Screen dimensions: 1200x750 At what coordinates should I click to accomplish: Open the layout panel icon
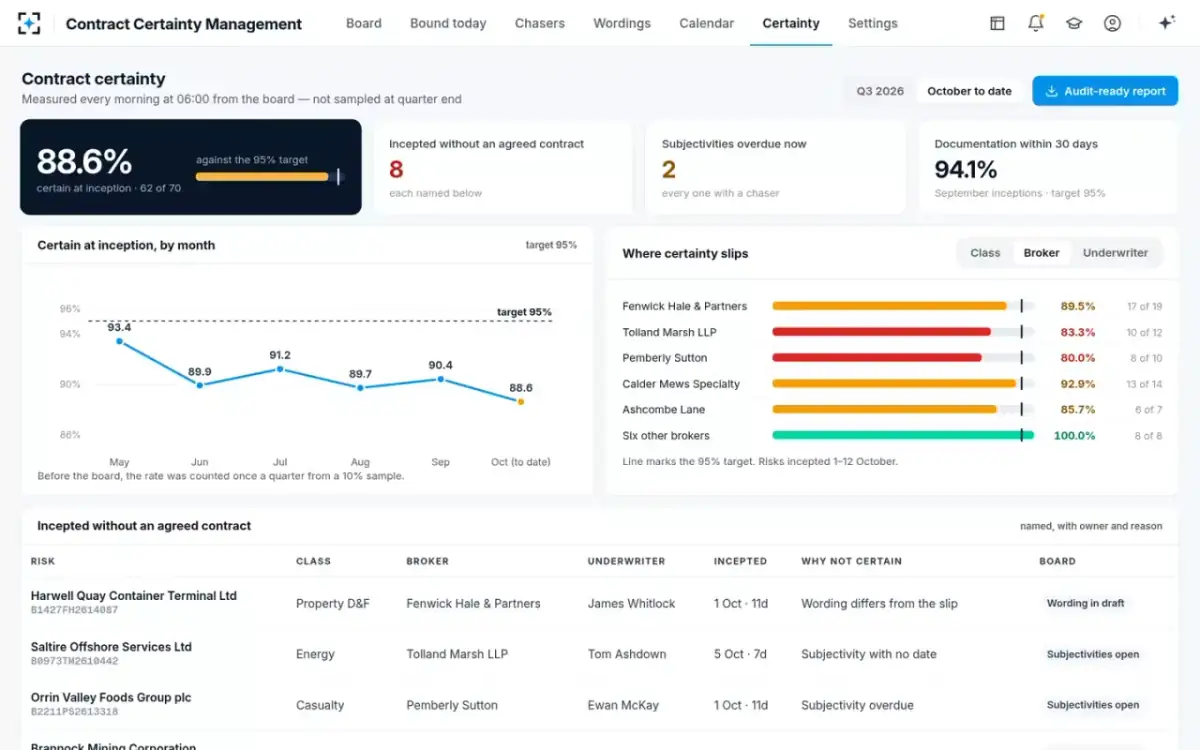pos(997,23)
